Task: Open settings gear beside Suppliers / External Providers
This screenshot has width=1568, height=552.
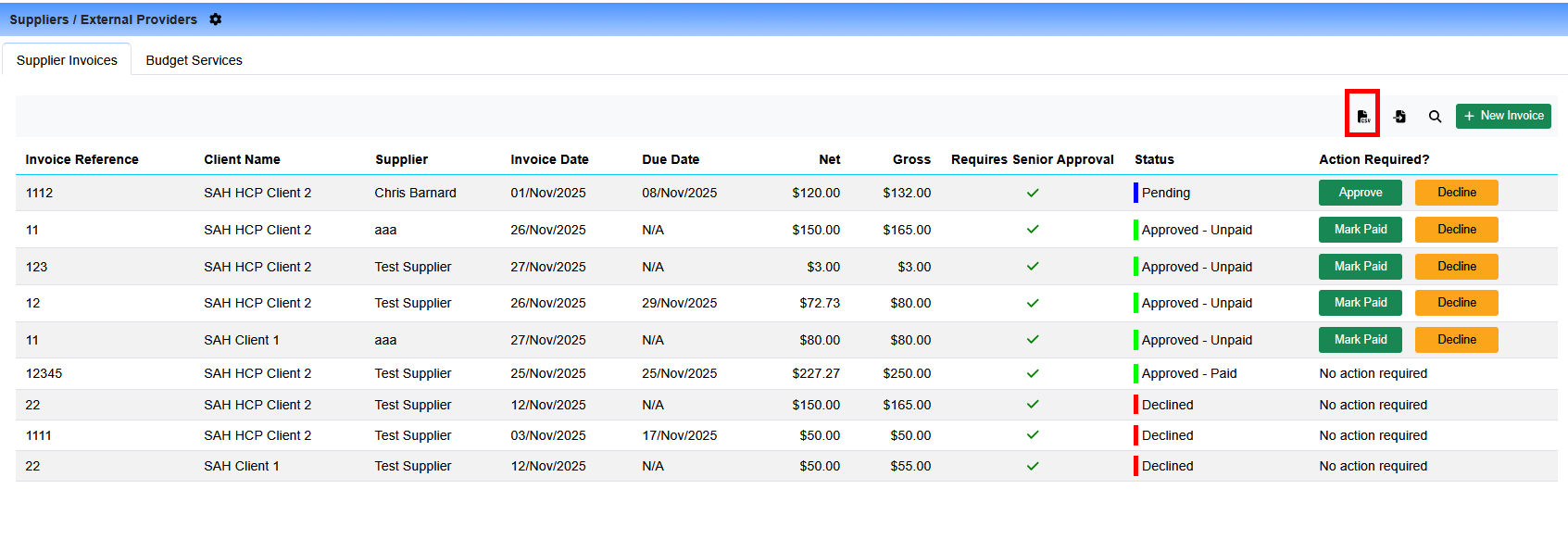Action: click(x=216, y=19)
